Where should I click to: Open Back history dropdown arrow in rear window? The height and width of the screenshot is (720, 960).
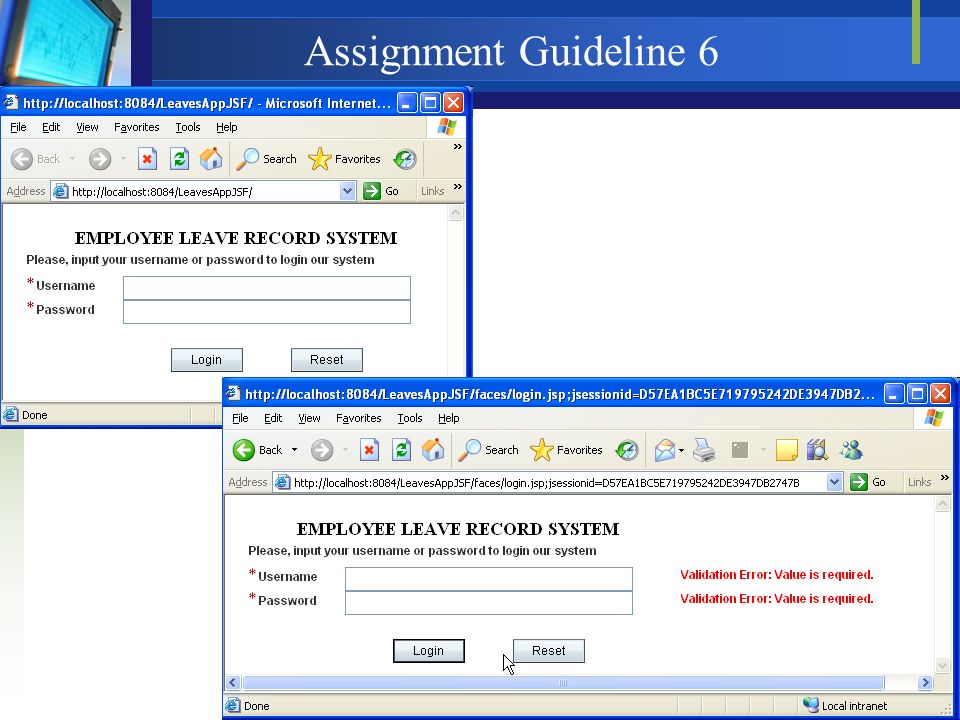click(72, 159)
